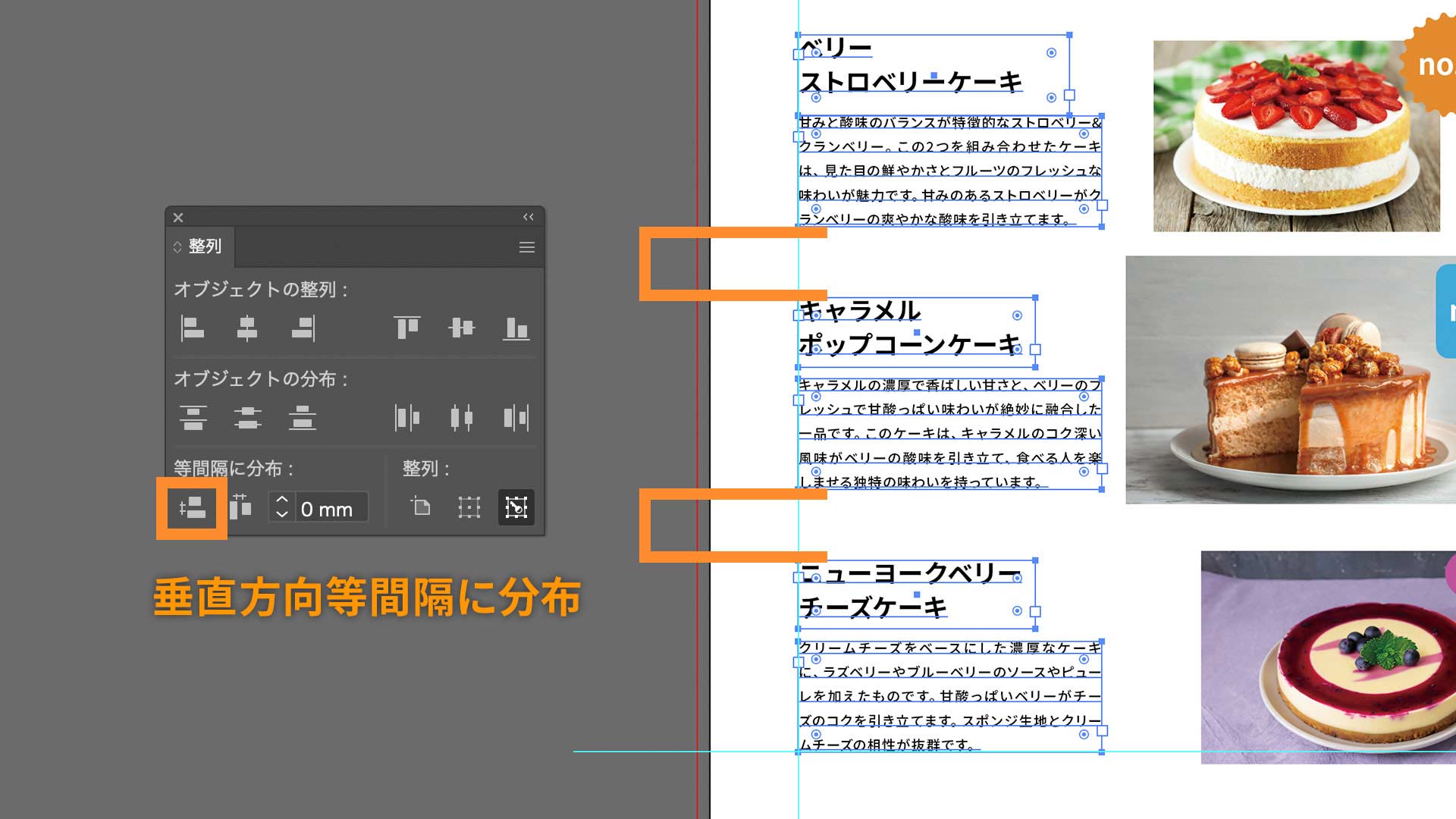1456x819 pixels.
Task: Click horizontal align right icon
Action: point(303,328)
